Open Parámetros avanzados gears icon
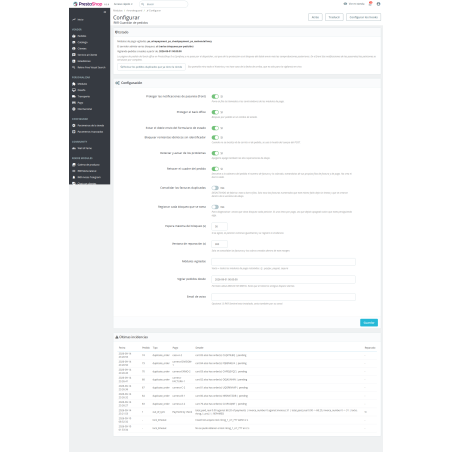 pos(74,132)
